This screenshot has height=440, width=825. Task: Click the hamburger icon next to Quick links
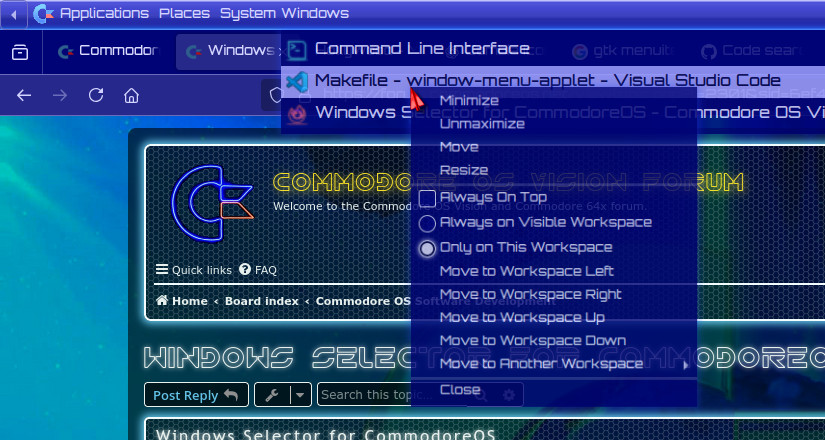(x=162, y=270)
